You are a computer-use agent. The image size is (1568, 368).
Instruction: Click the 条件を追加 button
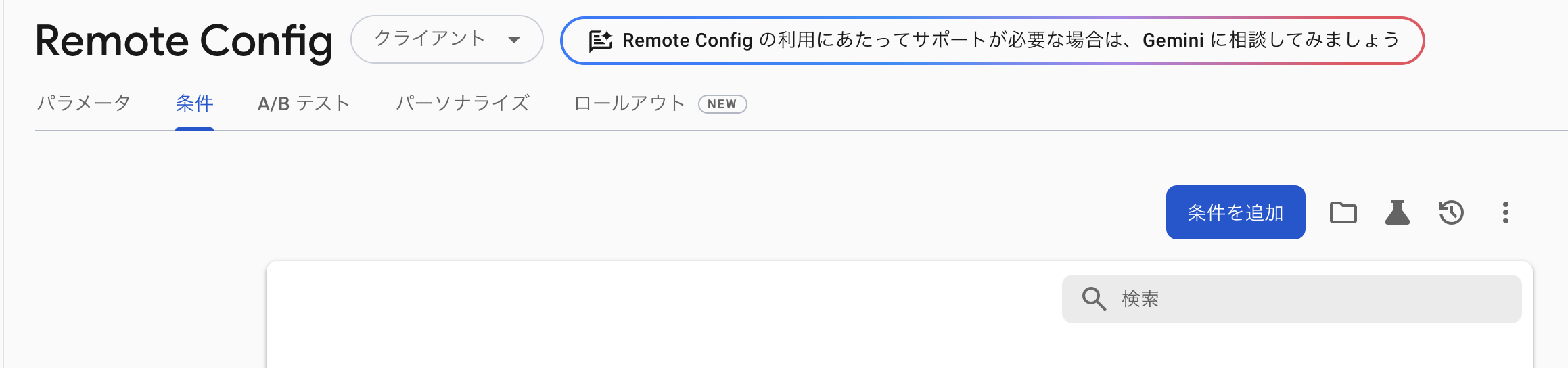[1235, 212]
